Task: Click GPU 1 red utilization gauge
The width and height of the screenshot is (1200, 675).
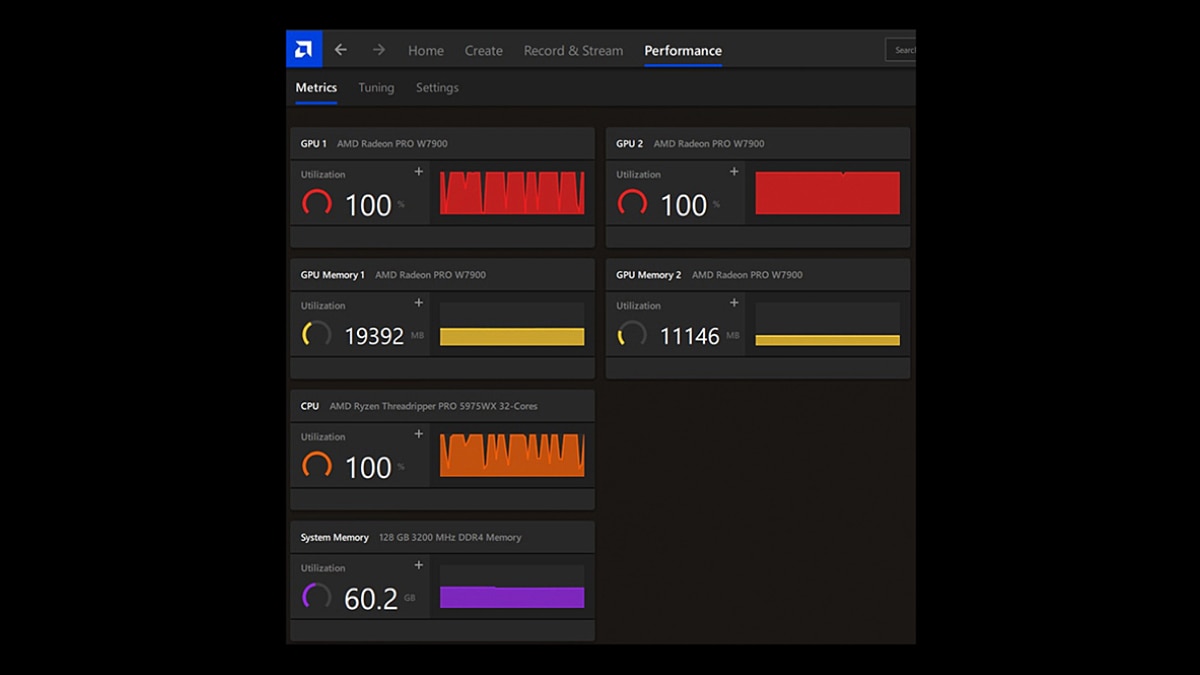Action: tap(317, 204)
